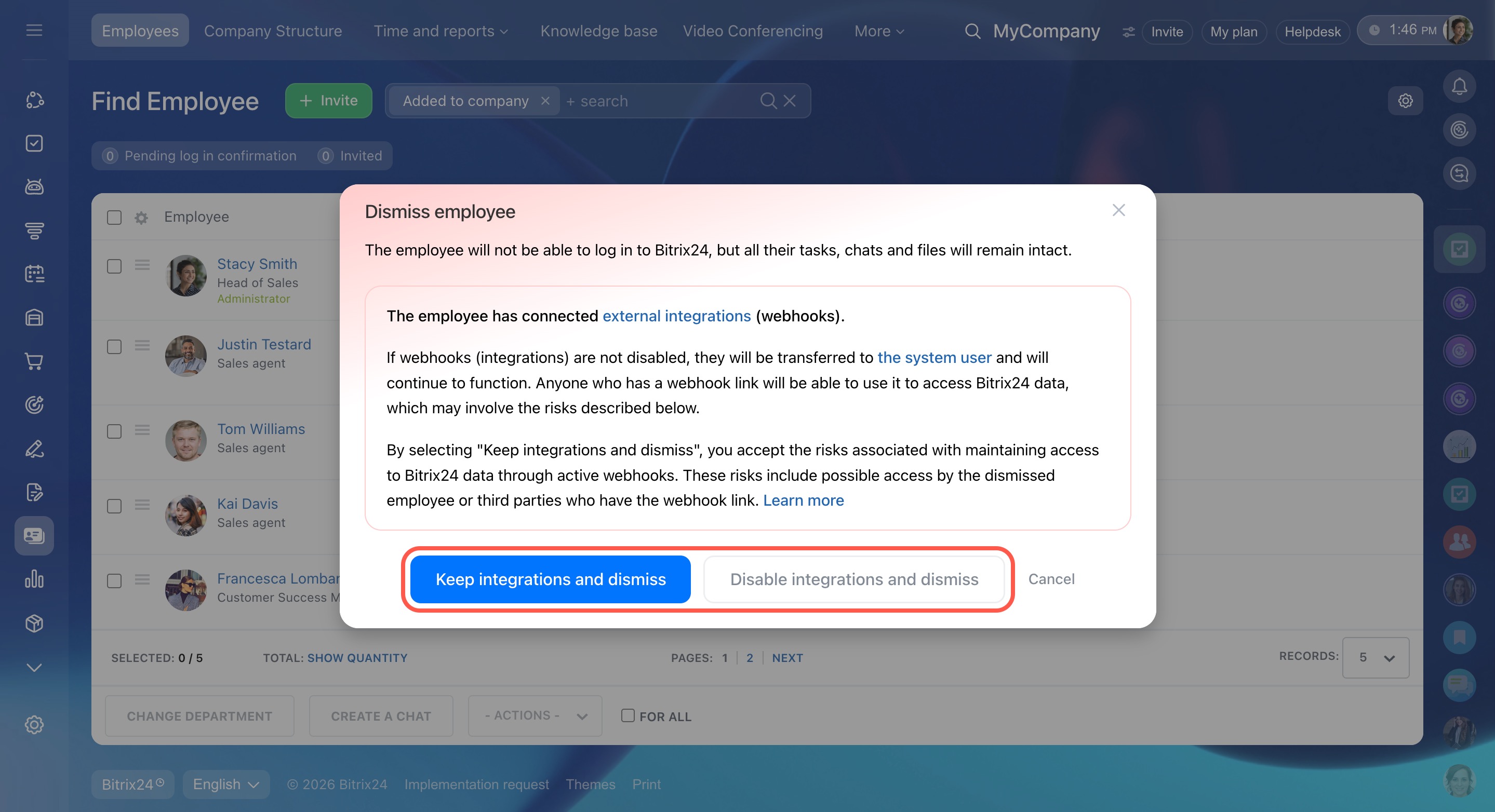Open the shopping cart sidebar icon
Image resolution: width=1495 pixels, height=812 pixels.
point(34,361)
